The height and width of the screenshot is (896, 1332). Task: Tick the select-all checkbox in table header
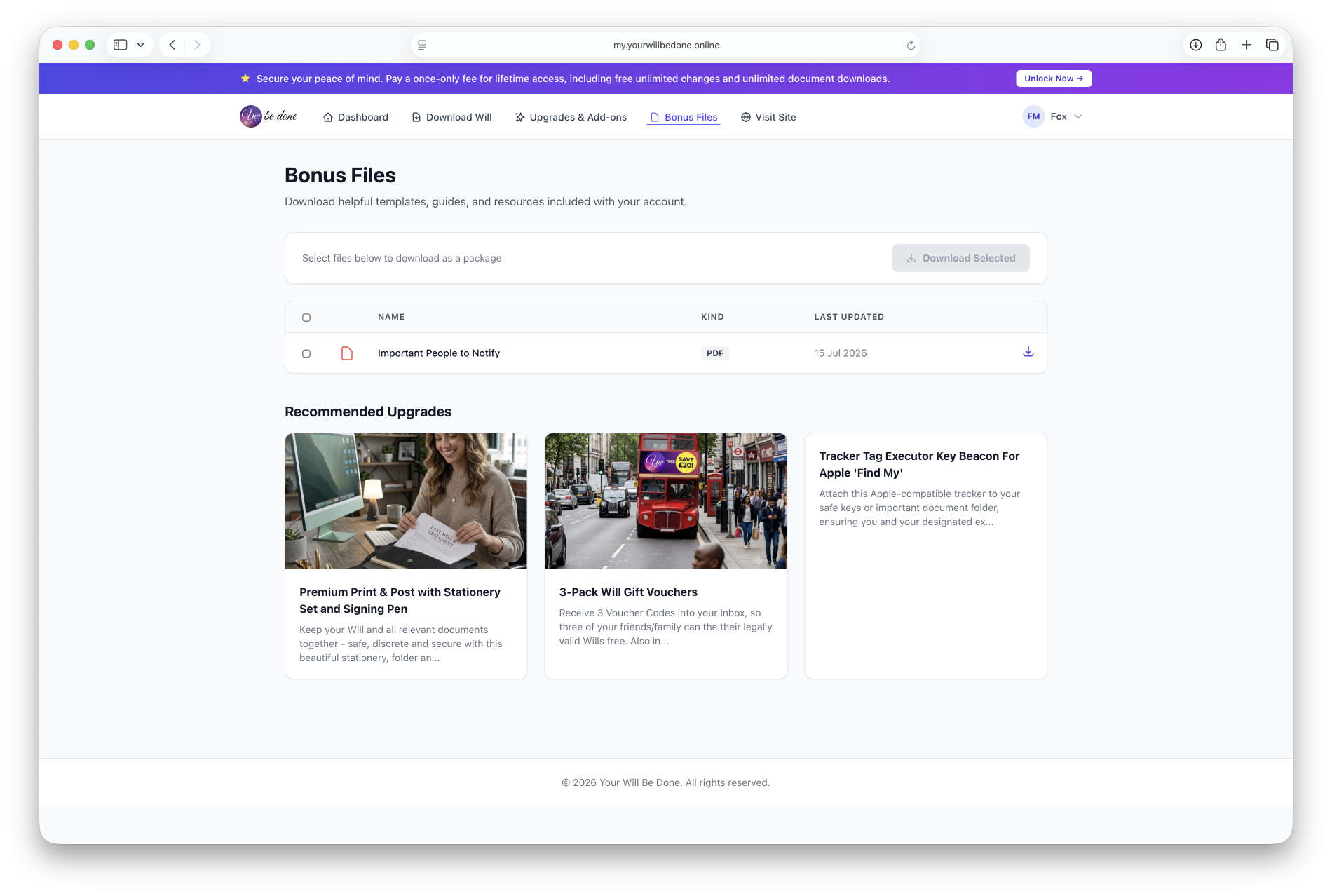tap(306, 318)
